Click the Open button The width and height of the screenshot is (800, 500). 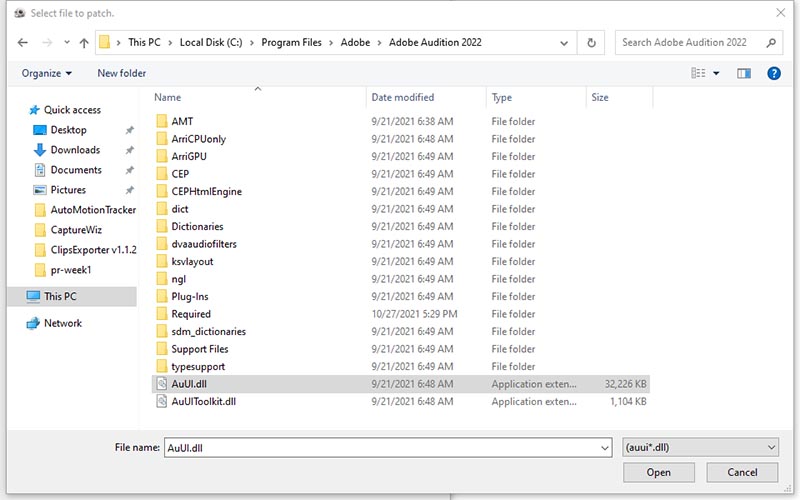coord(659,472)
